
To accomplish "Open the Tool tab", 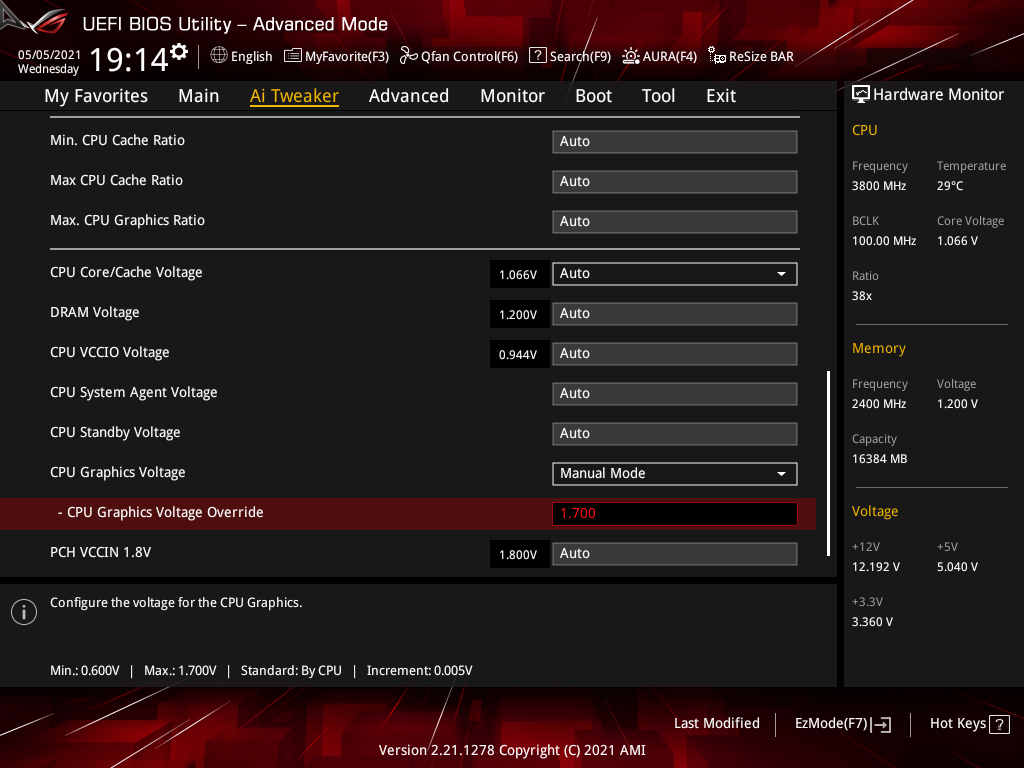I will 658,96.
